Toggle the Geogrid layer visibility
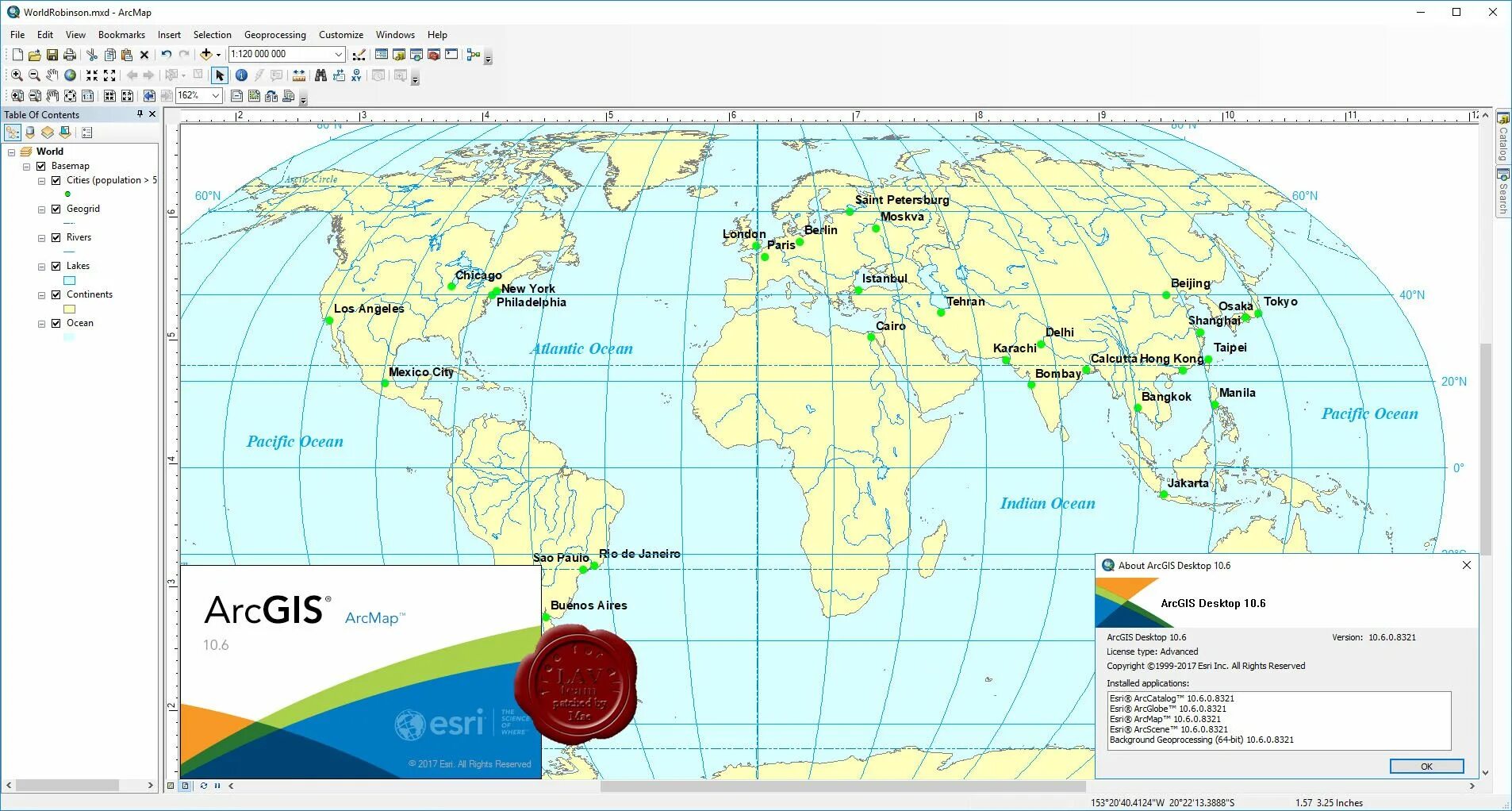This screenshot has width=1512, height=811. (x=56, y=209)
